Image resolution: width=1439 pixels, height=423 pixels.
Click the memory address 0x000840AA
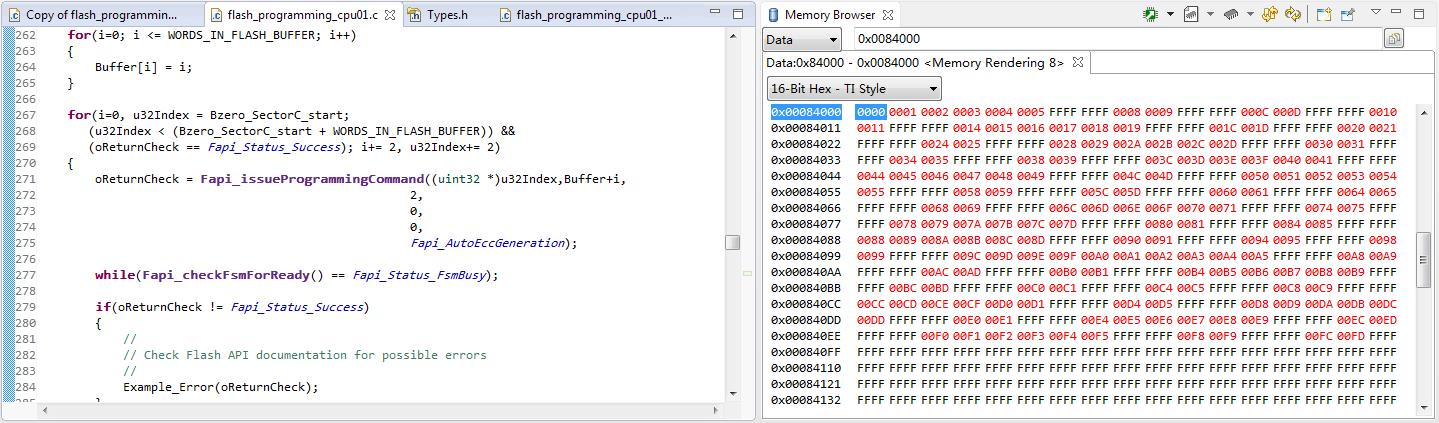point(806,272)
